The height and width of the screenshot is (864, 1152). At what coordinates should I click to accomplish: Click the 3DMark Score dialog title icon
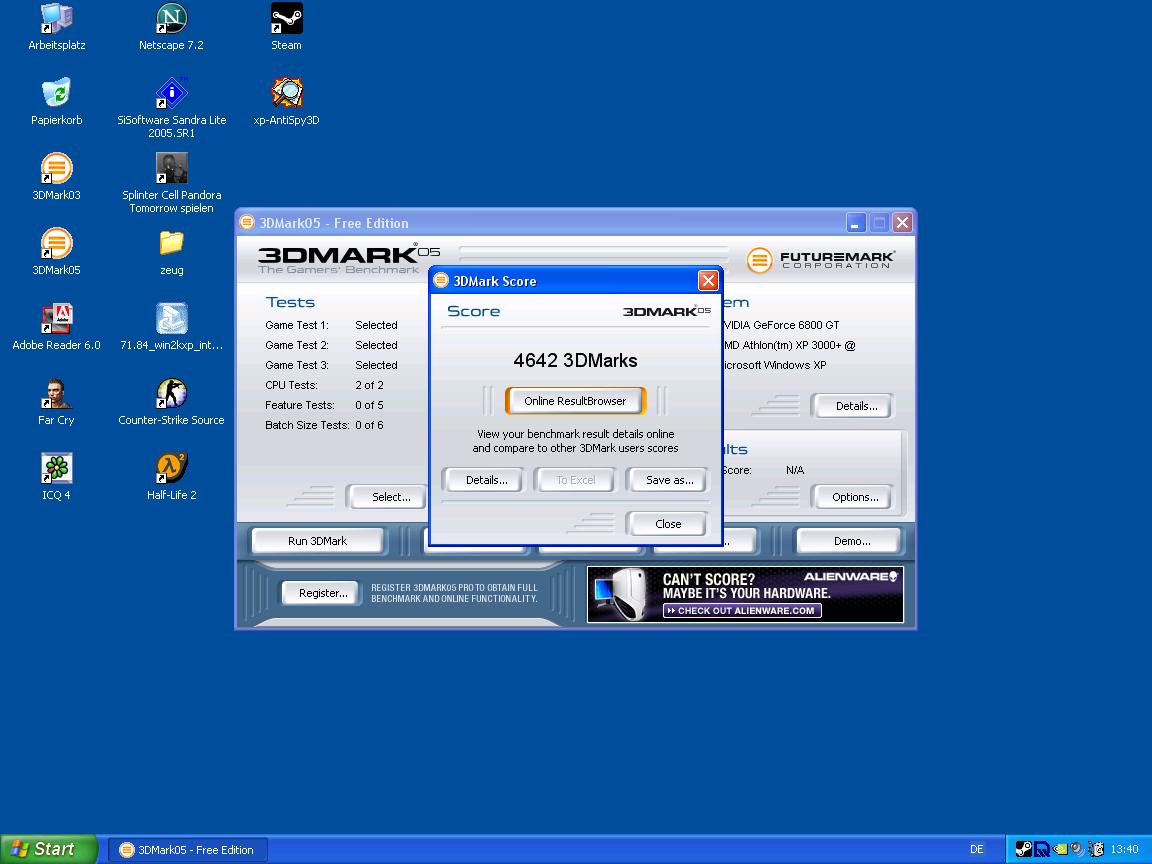(441, 281)
